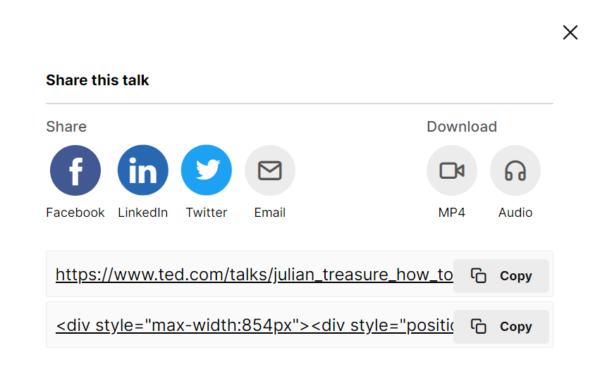The height and width of the screenshot is (376, 600).
Task: Click the Email text label
Action: pyautogui.click(x=270, y=212)
